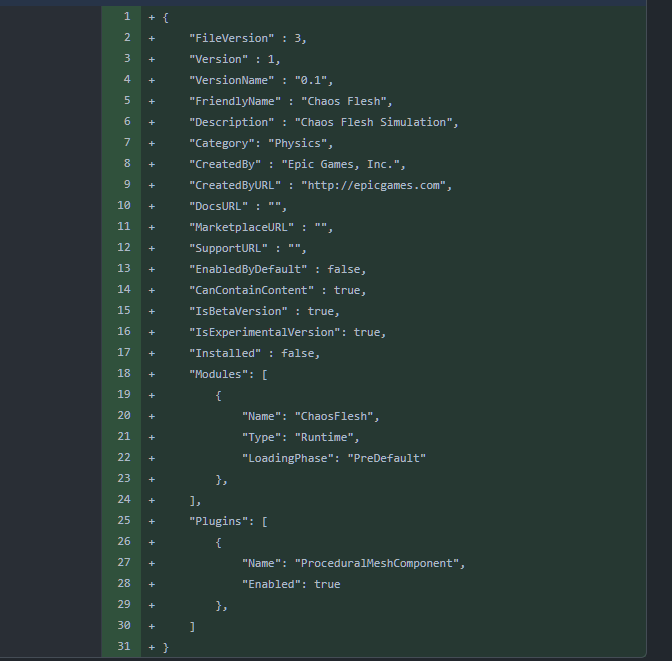Select line number 22 in gutter
This screenshot has width=672, height=661.
124,458
